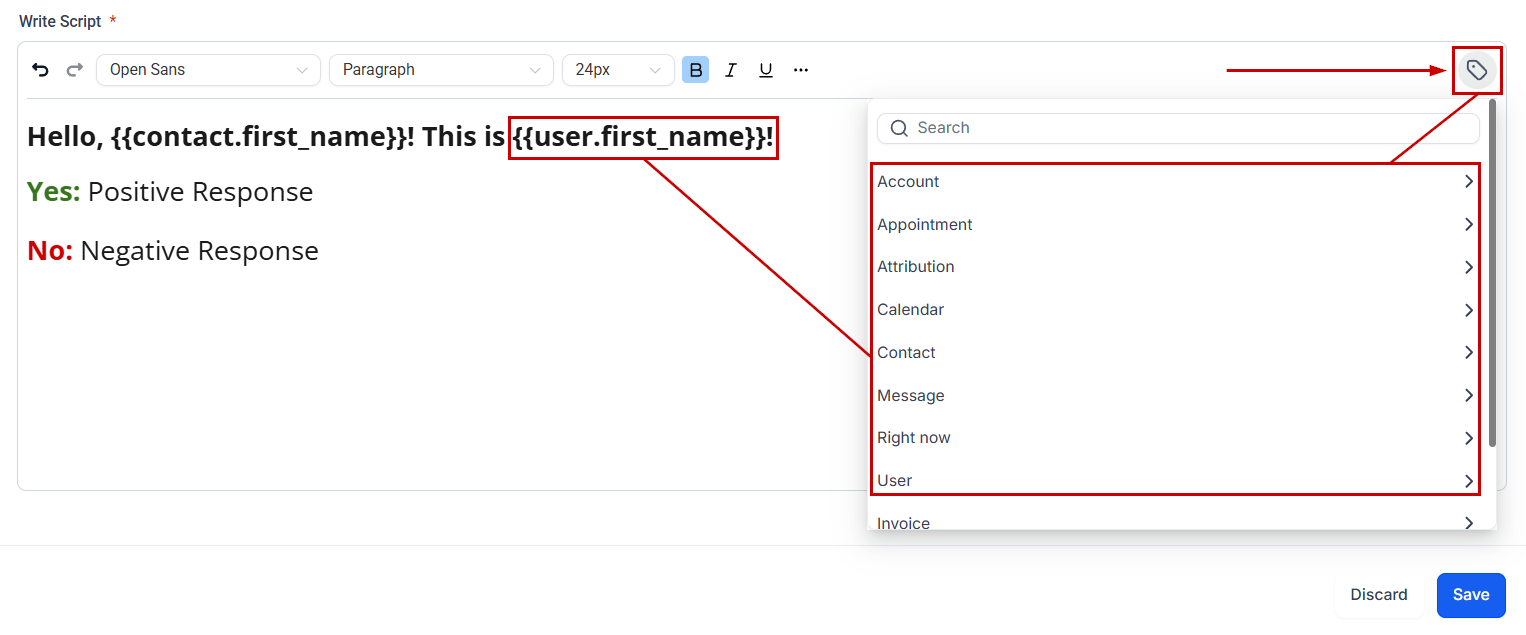Expand chevron next to Right now
Screen dimensions: 1526x635
[x=1469, y=438]
